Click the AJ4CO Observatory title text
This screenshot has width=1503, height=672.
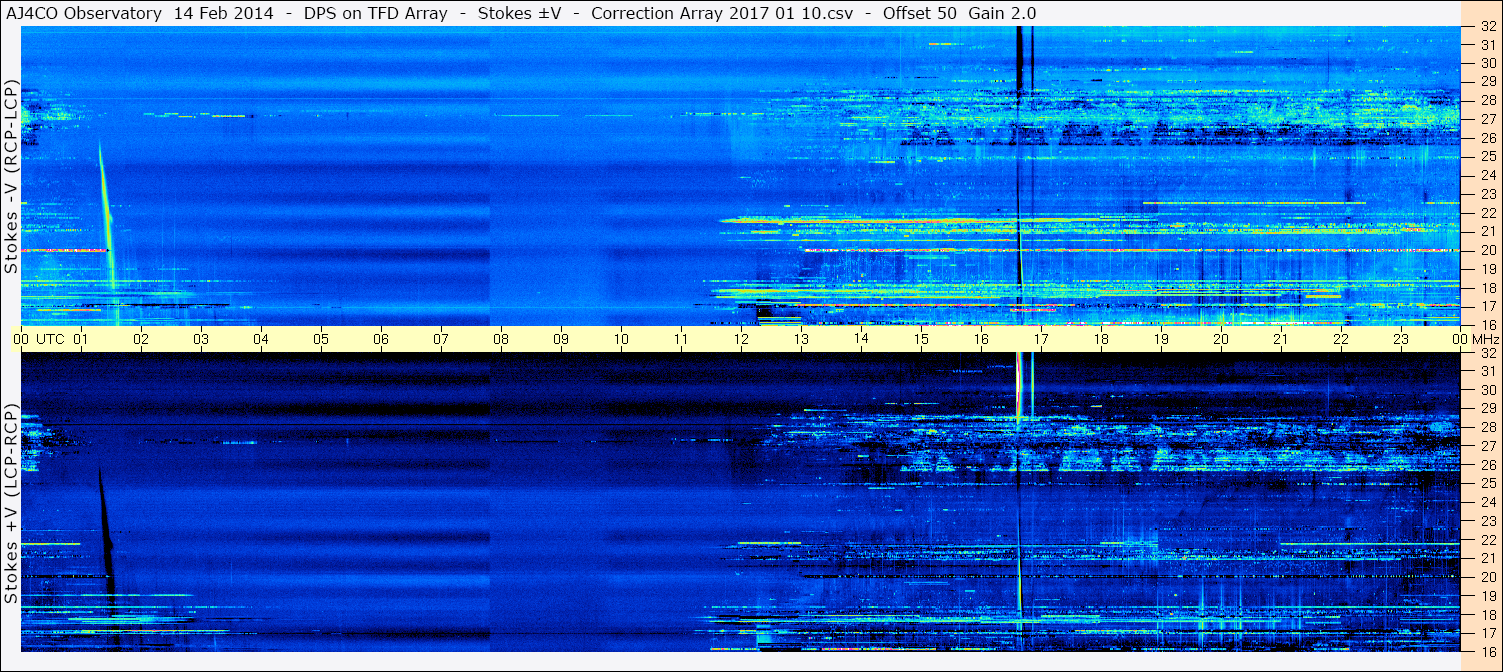pyautogui.click(x=85, y=13)
